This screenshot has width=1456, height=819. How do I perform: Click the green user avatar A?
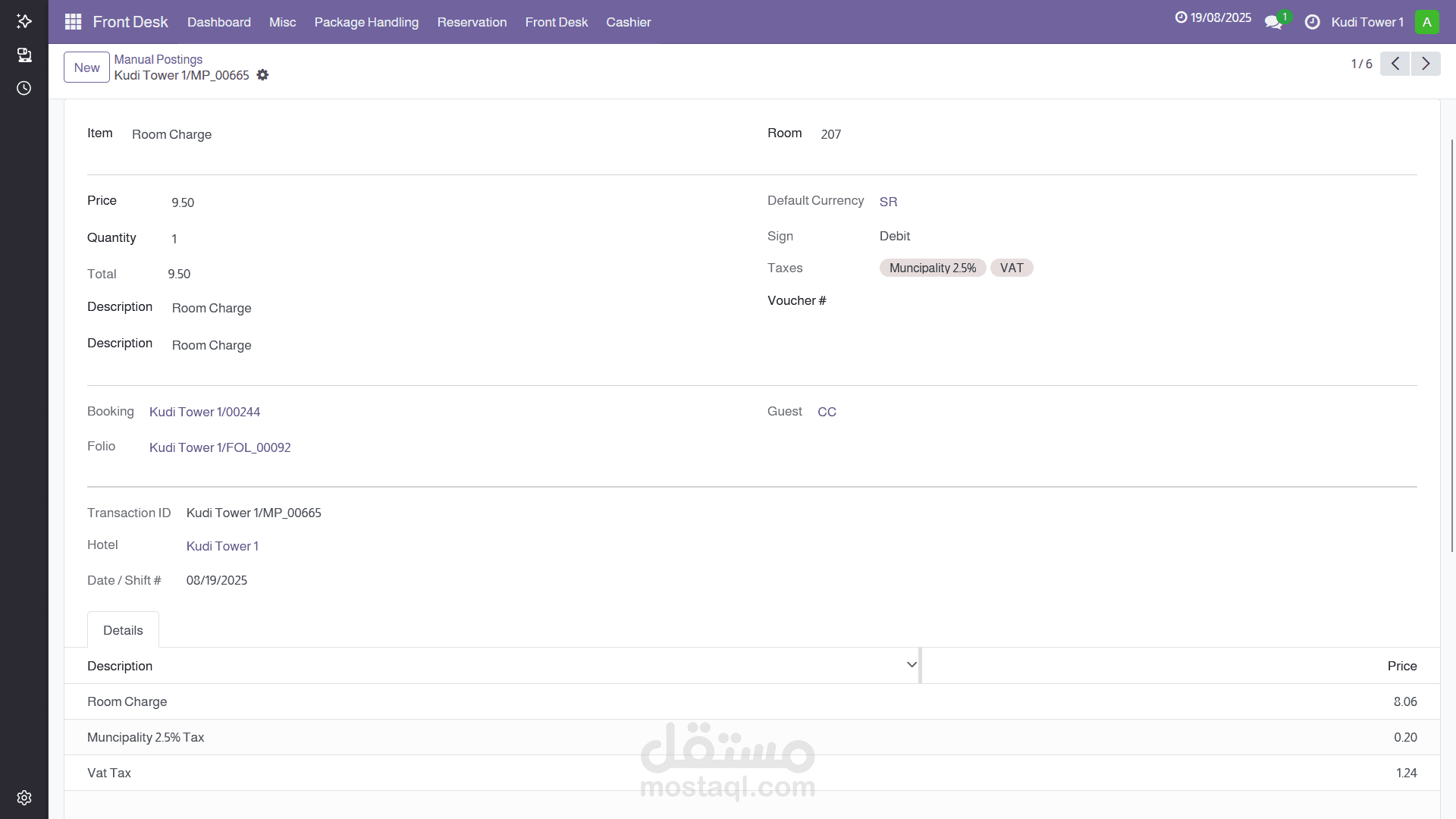pyautogui.click(x=1426, y=22)
